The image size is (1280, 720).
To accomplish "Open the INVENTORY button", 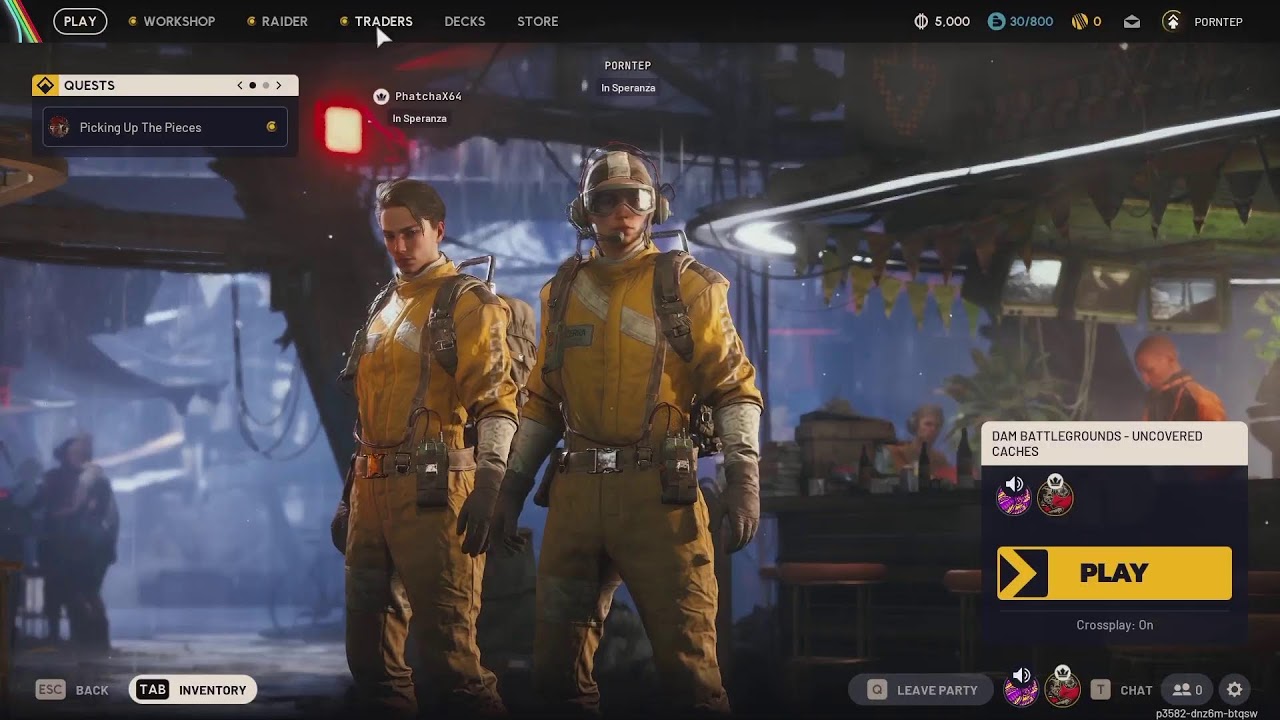I will point(193,689).
